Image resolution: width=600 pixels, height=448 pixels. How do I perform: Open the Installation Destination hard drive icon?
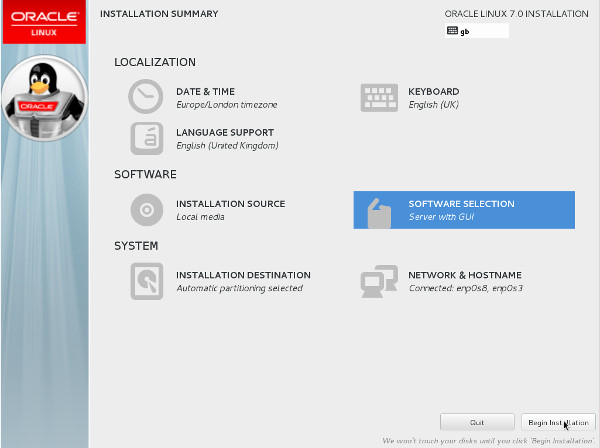coord(147,281)
